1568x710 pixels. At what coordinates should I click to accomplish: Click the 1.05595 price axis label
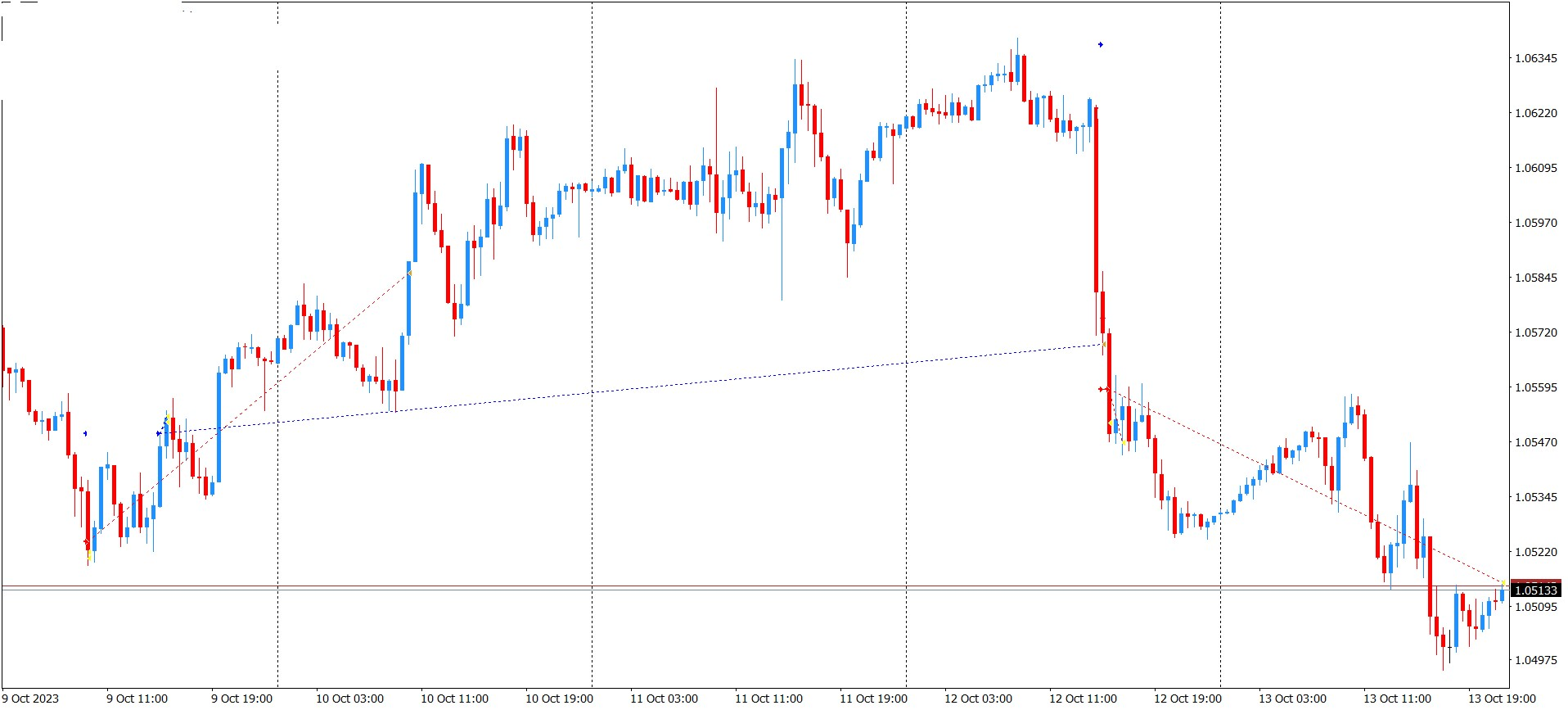click(x=1536, y=387)
